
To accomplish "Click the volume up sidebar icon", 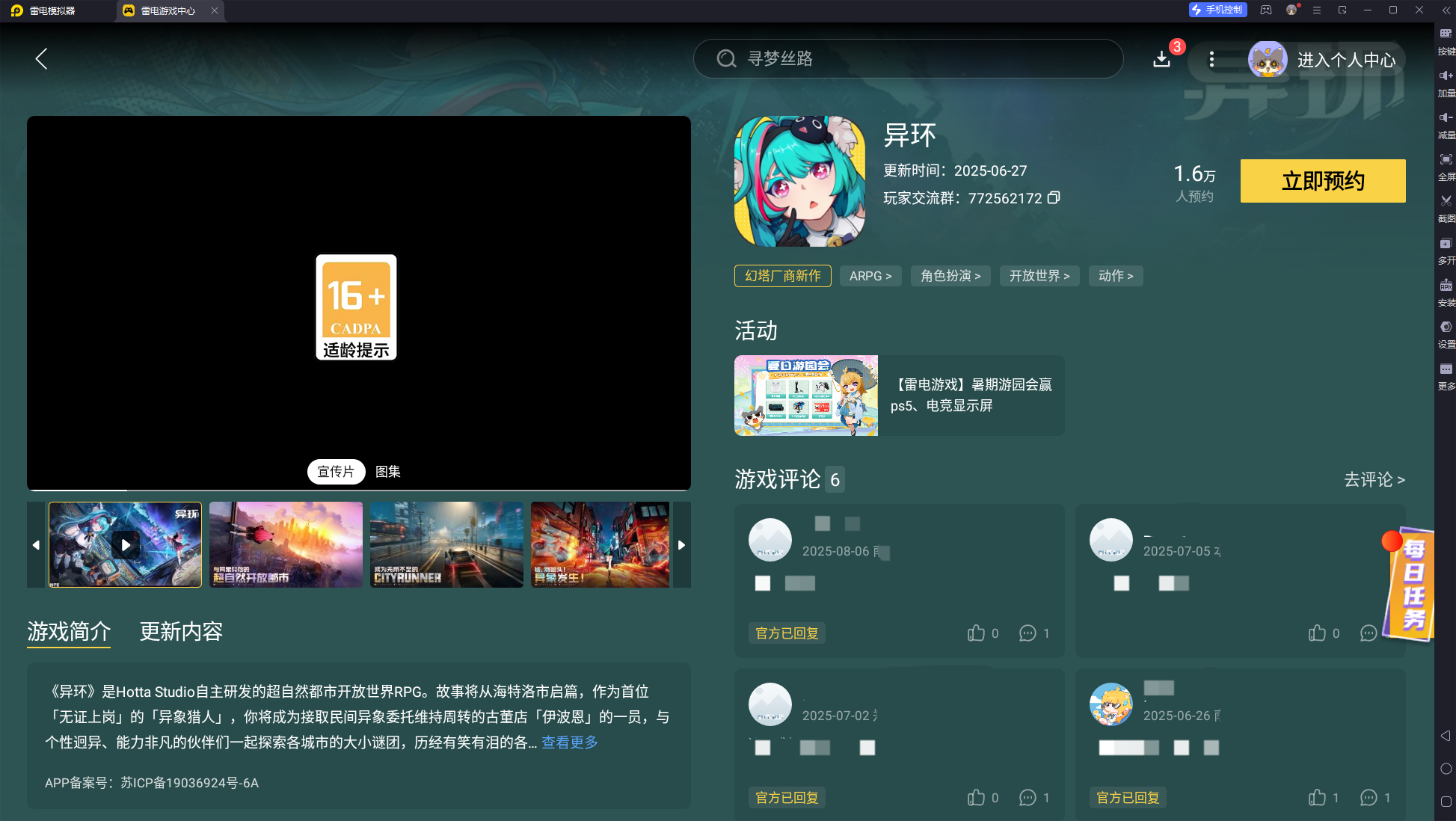I will pos(1446,76).
